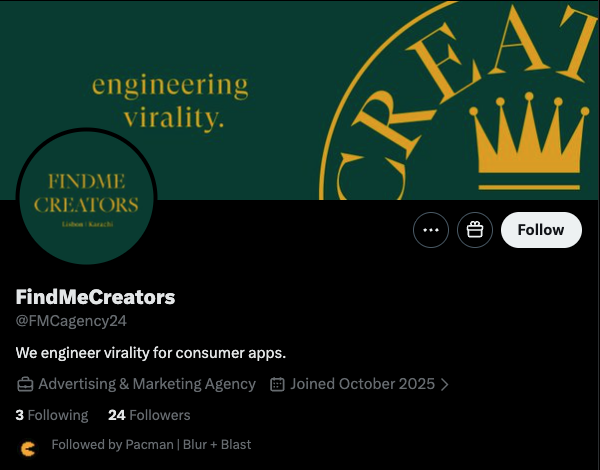Click the gold crown graphic in banner
This screenshot has height=470, width=600.
coord(531,140)
